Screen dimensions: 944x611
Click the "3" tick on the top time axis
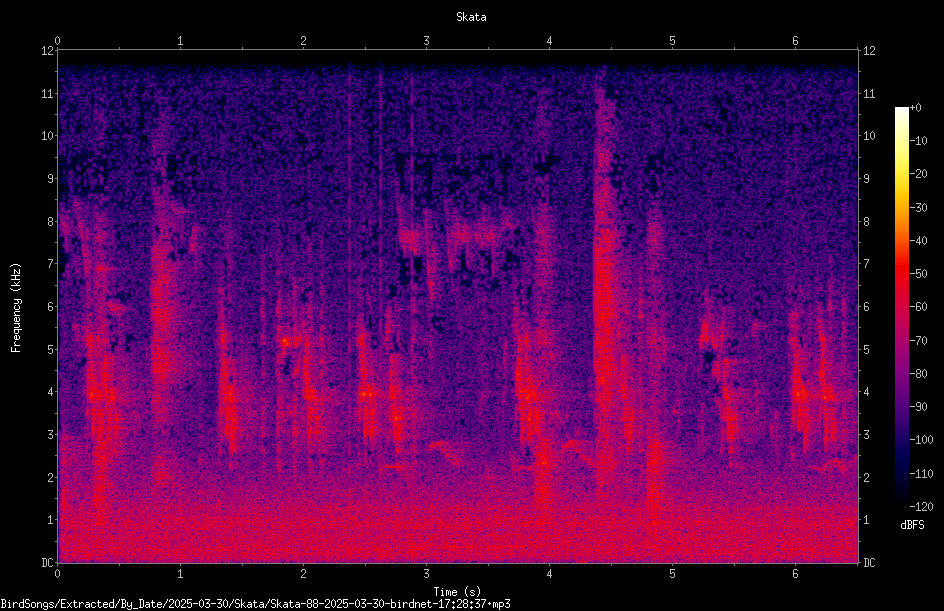426,41
